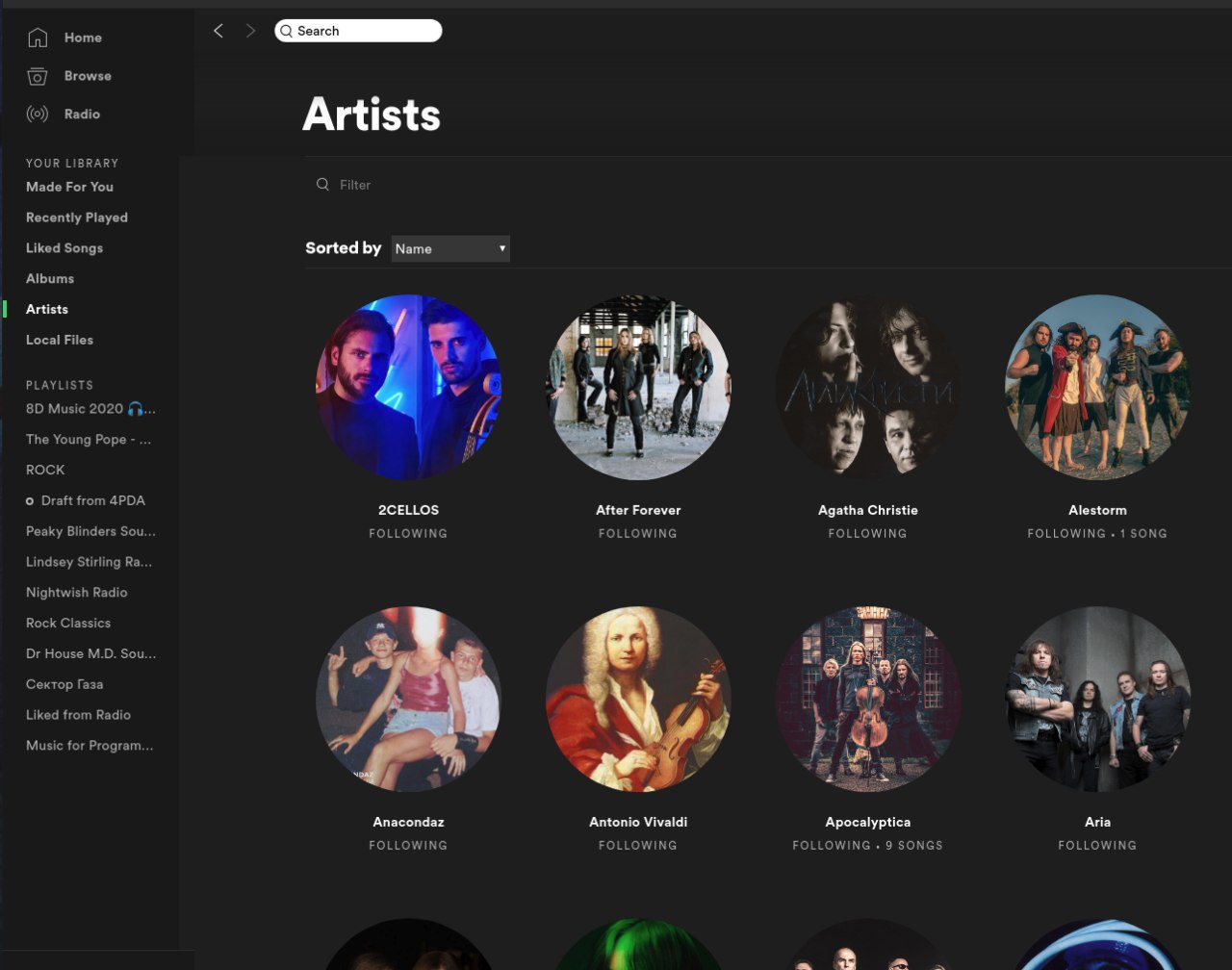Click FOLLOWING • 1 SONG under Alestorm
Viewport: 1232px width, 970px height.
click(1097, 533)
